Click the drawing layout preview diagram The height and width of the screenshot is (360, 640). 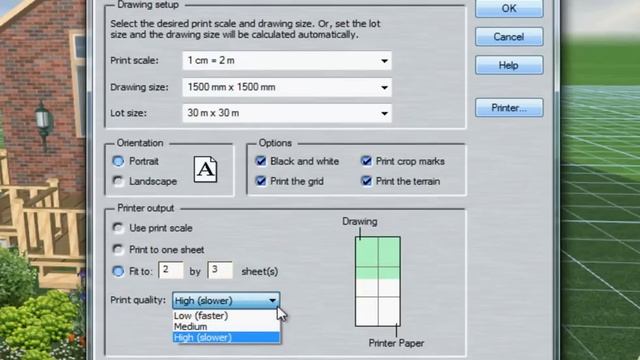[378, 282]
